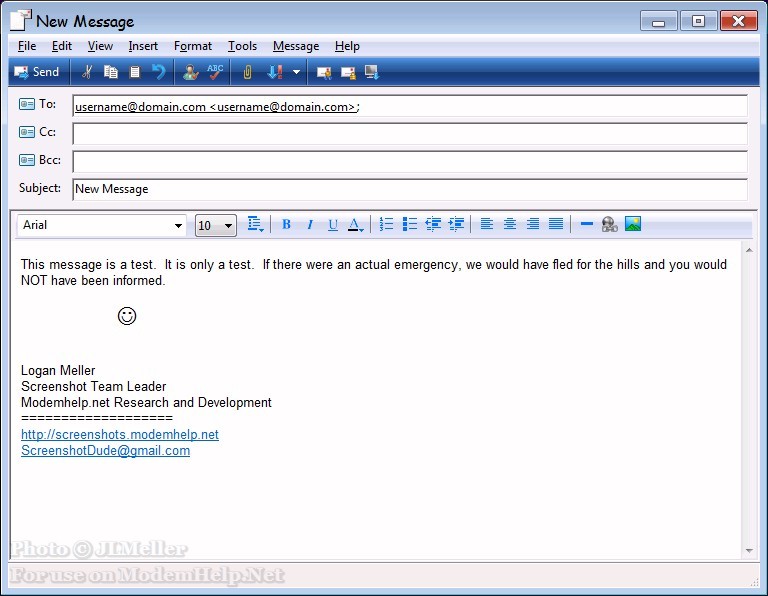Decrease the paragraph indent
This screenshot has height=596, width=768.
[433, 224]
